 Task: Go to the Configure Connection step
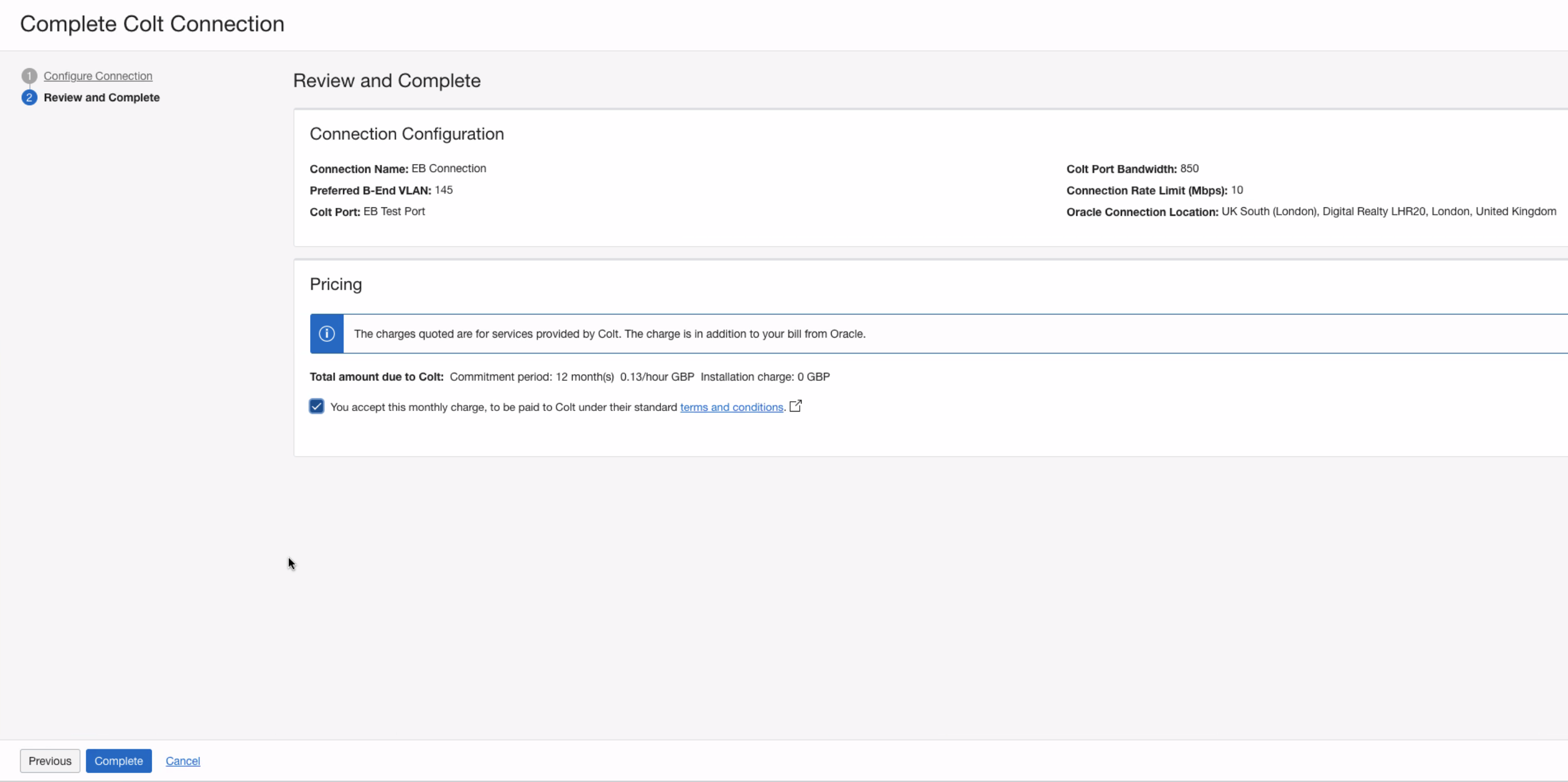98,75
